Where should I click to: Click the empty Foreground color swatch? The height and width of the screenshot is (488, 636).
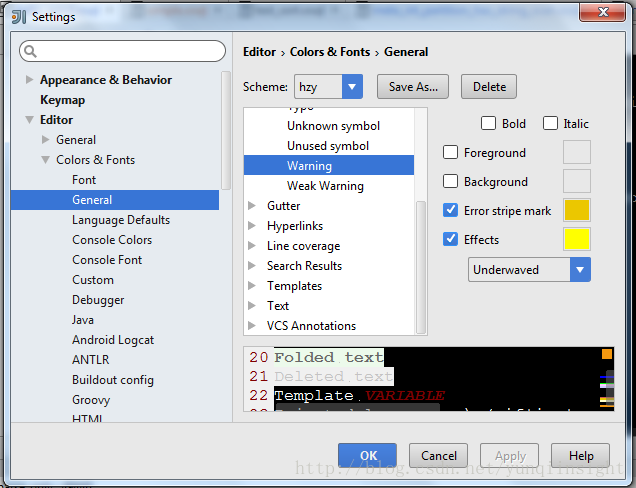pos(577,152)
